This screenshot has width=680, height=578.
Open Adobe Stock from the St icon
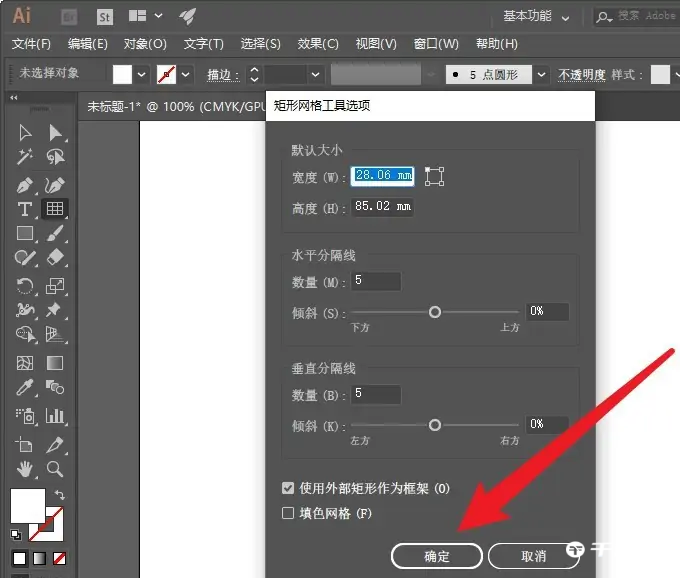105,17
